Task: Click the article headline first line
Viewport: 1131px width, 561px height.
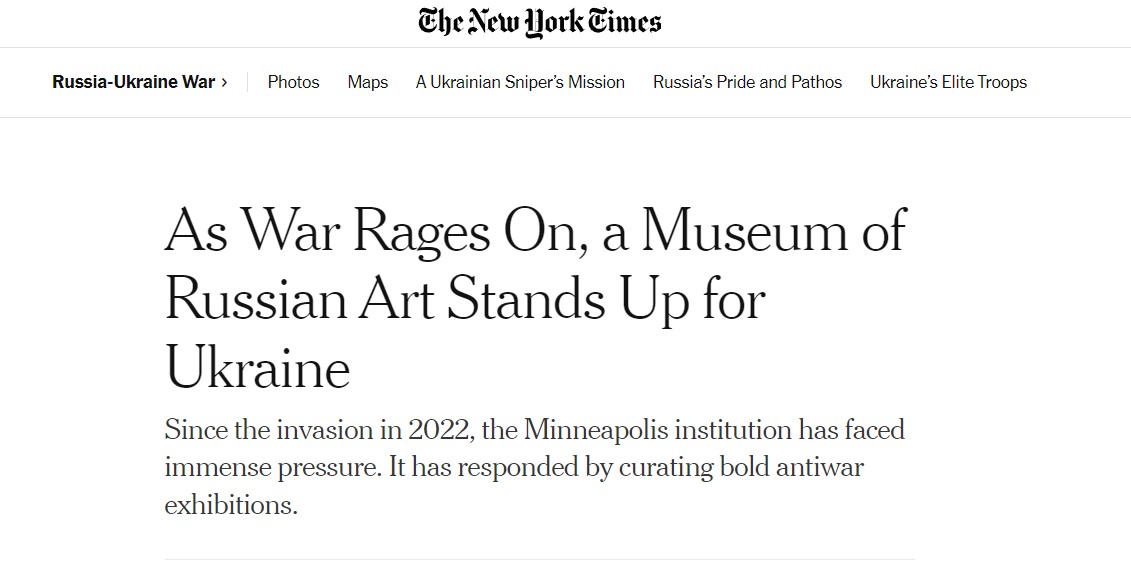Action: pyautogui.click(x=535, y=231)
